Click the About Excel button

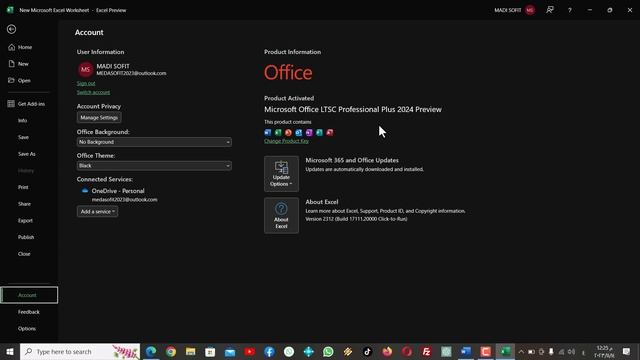pyautogui.click(x=281, y=216)
